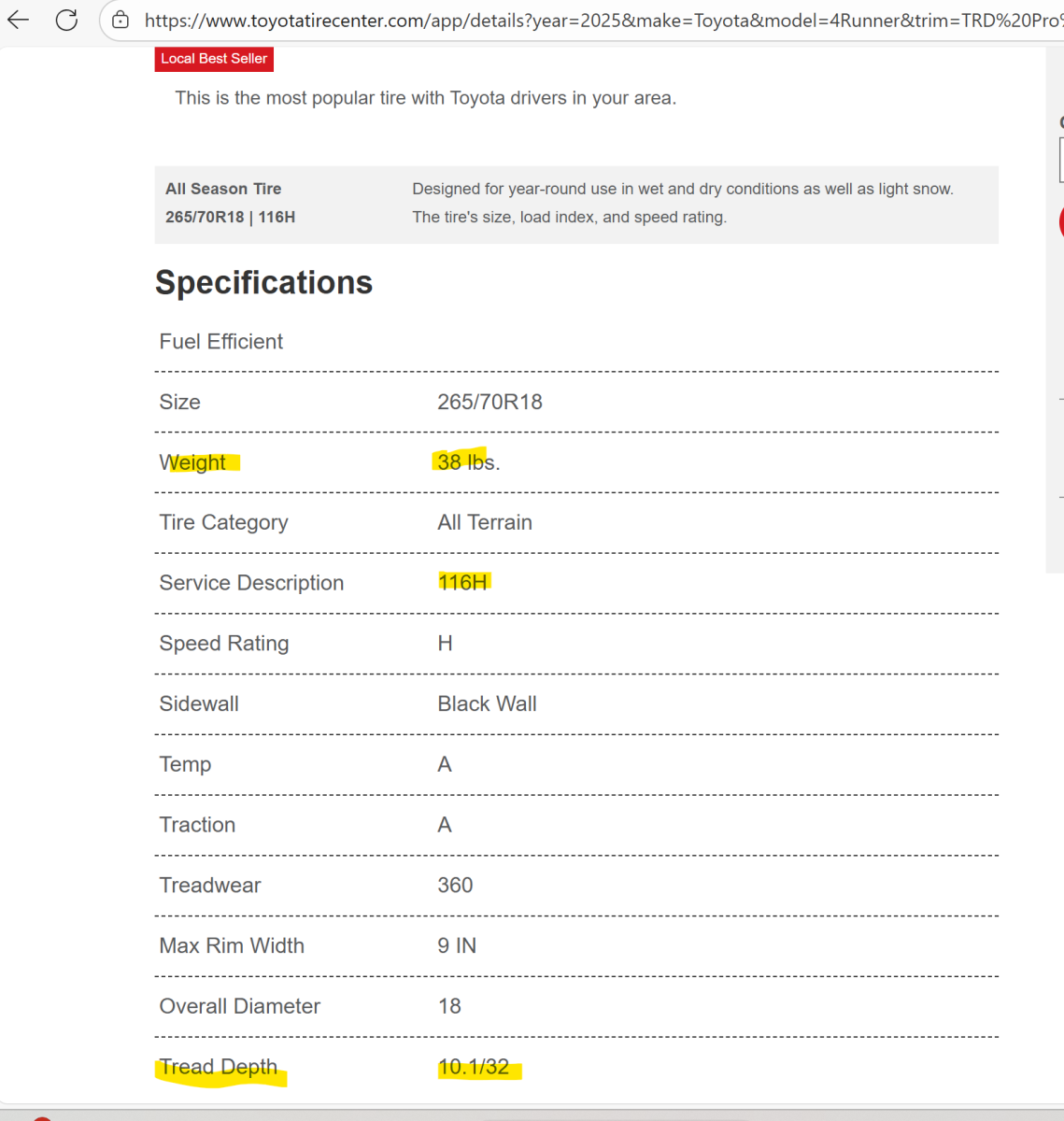1064x1121 pixels.
Task: Click the Treadwear value 360
Action: (455, 885)
